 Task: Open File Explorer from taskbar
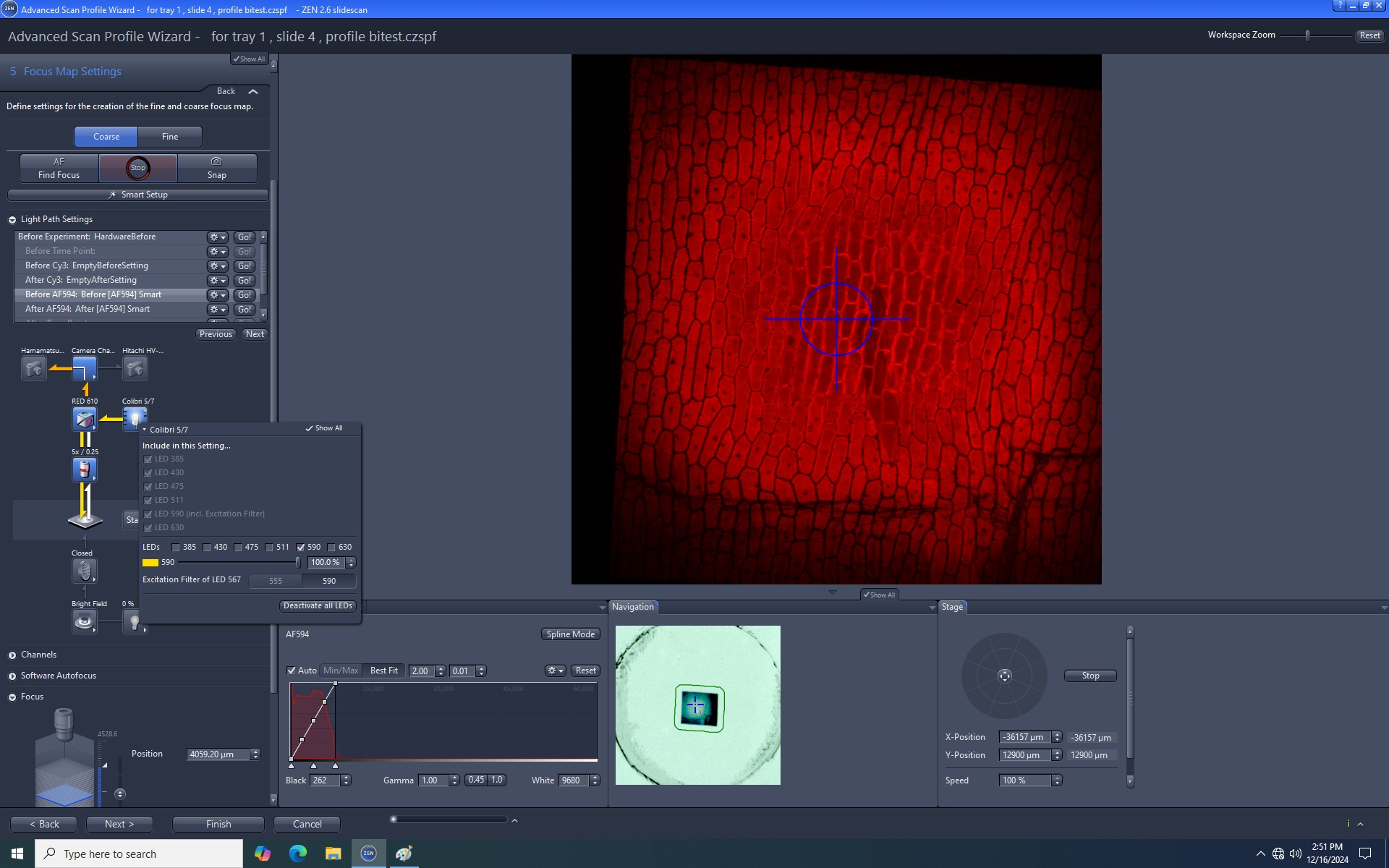click(333, 854)
